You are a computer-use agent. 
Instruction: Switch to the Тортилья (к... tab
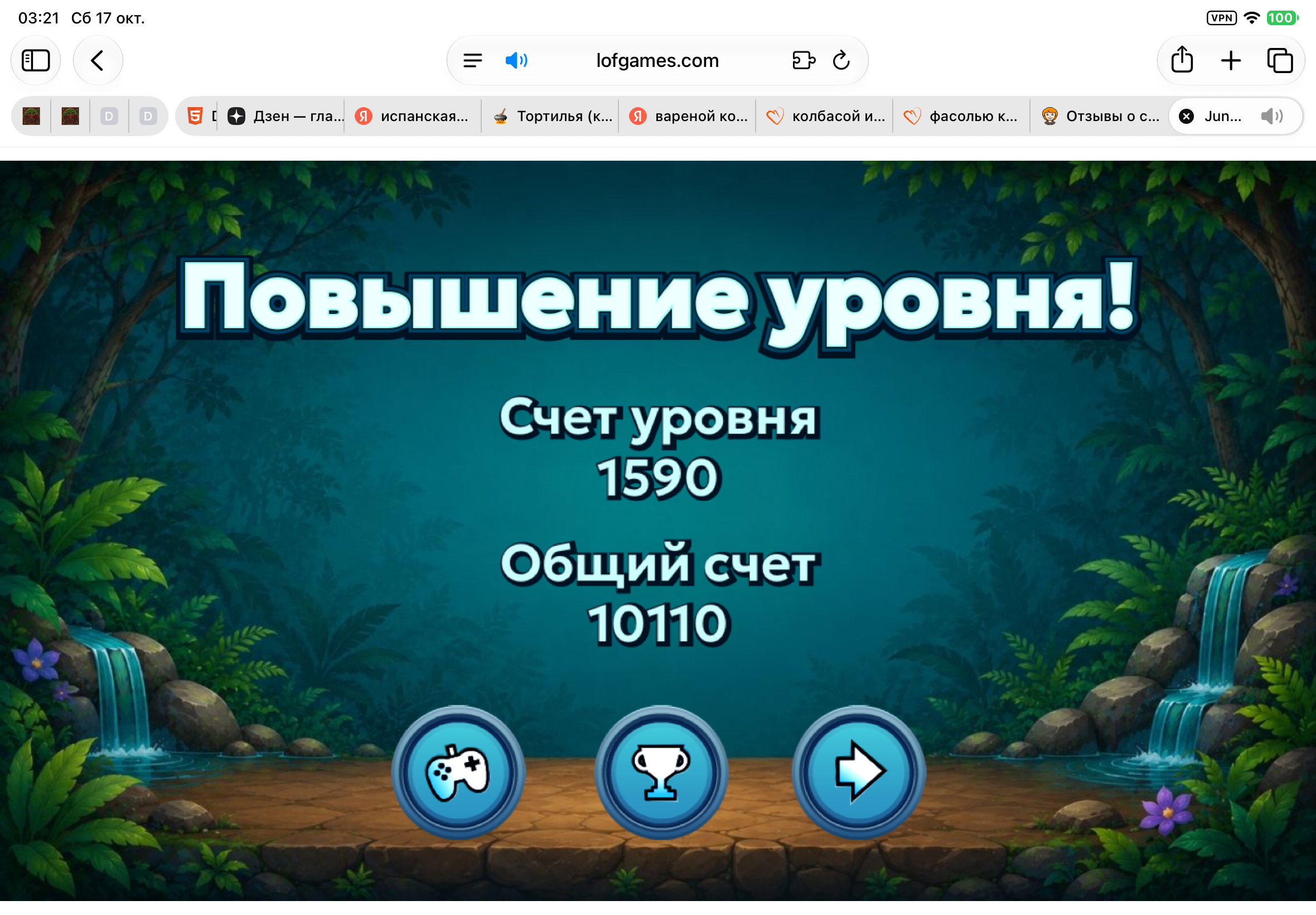[550, 117]
